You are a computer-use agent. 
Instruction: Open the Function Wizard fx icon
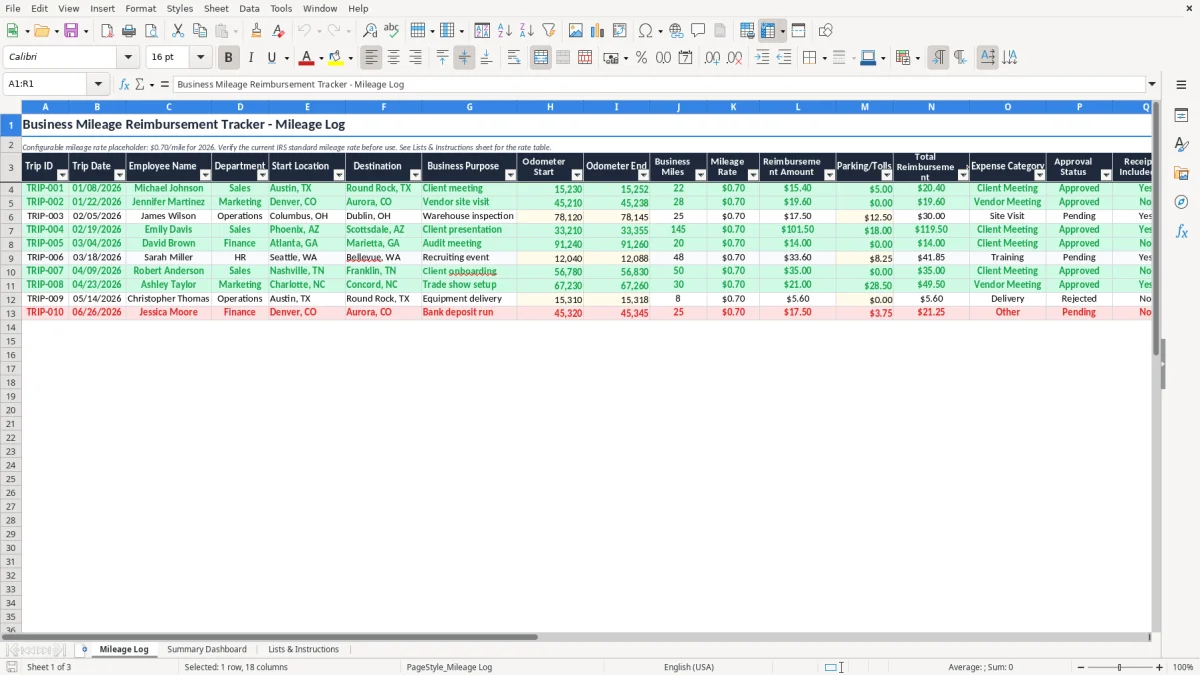coord(124,84)
